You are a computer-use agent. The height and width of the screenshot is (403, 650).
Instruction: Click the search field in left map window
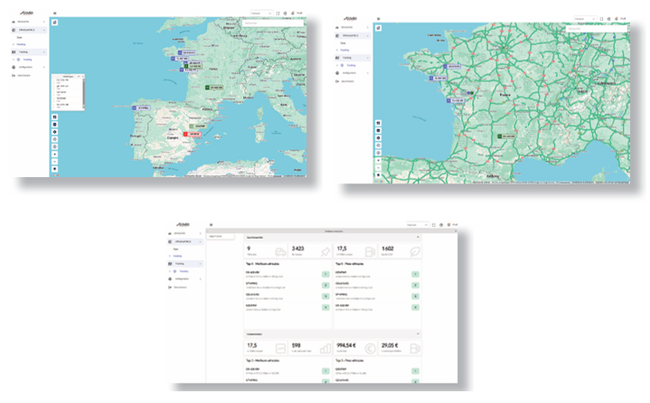click(272, 23)
